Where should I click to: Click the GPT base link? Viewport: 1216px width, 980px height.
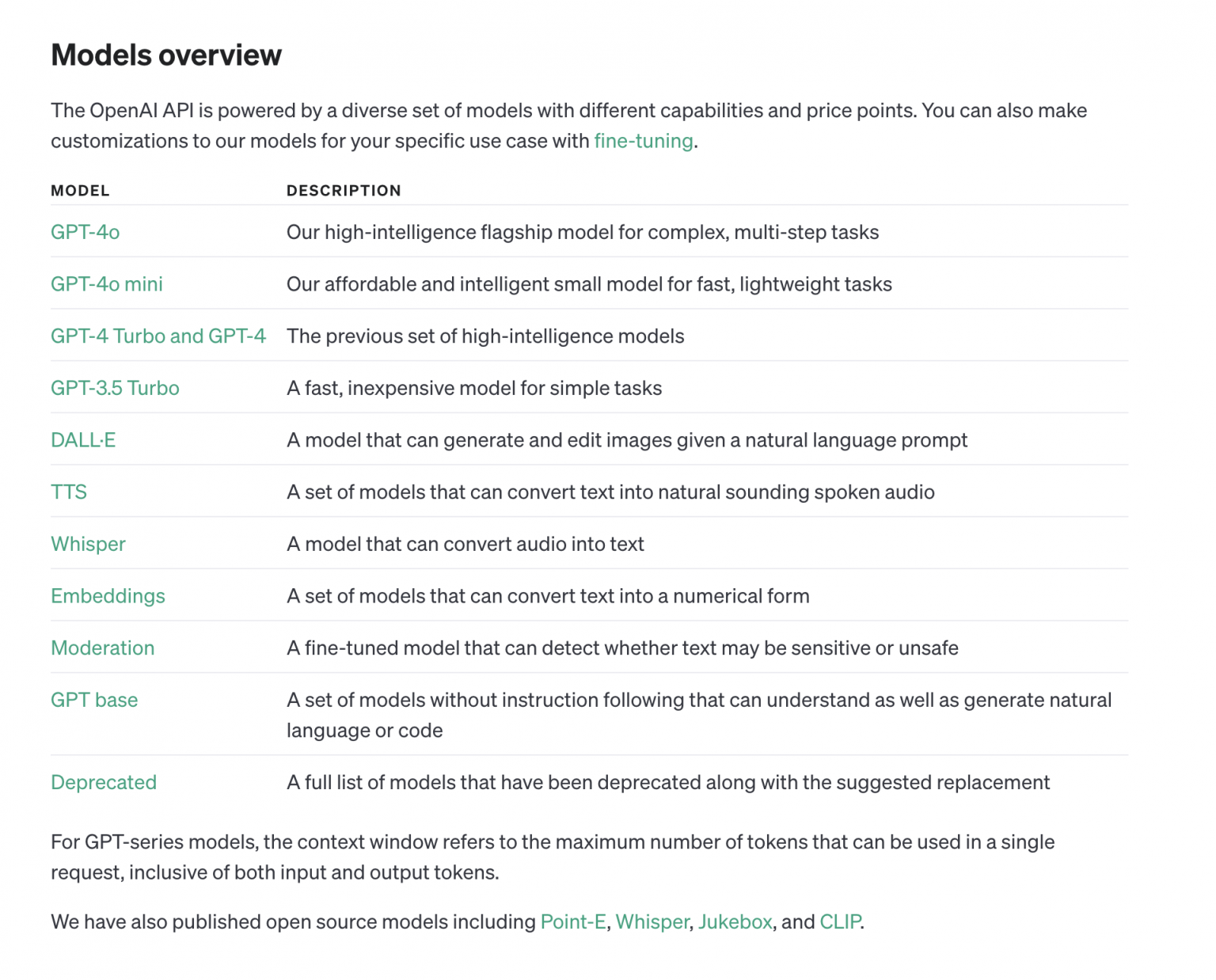(94, 700)
